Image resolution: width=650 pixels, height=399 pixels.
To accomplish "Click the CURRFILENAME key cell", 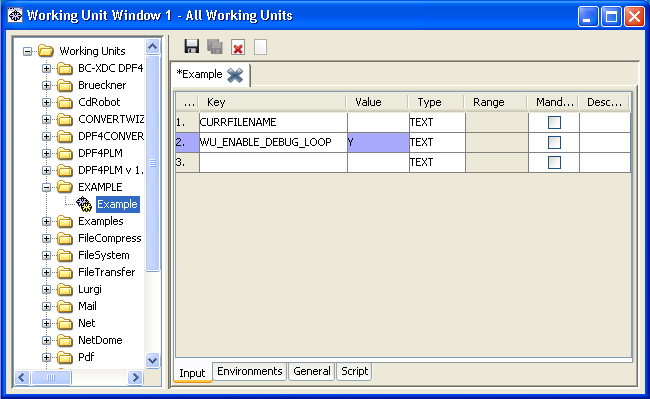I will 273,122.
